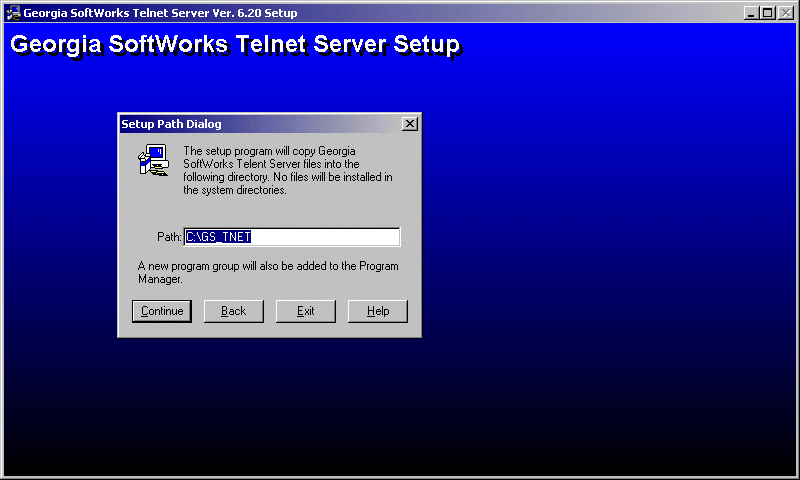The width and height of the screenshot is (800, 480).
Task: Click the Continue button
Action: pyautogui.click(x=162, y=311)
